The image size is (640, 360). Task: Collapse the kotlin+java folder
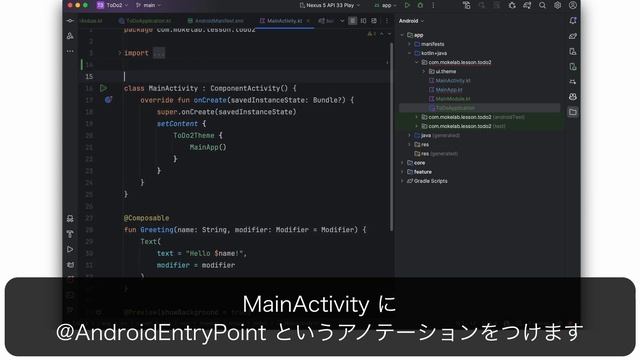tap(409, 53)
